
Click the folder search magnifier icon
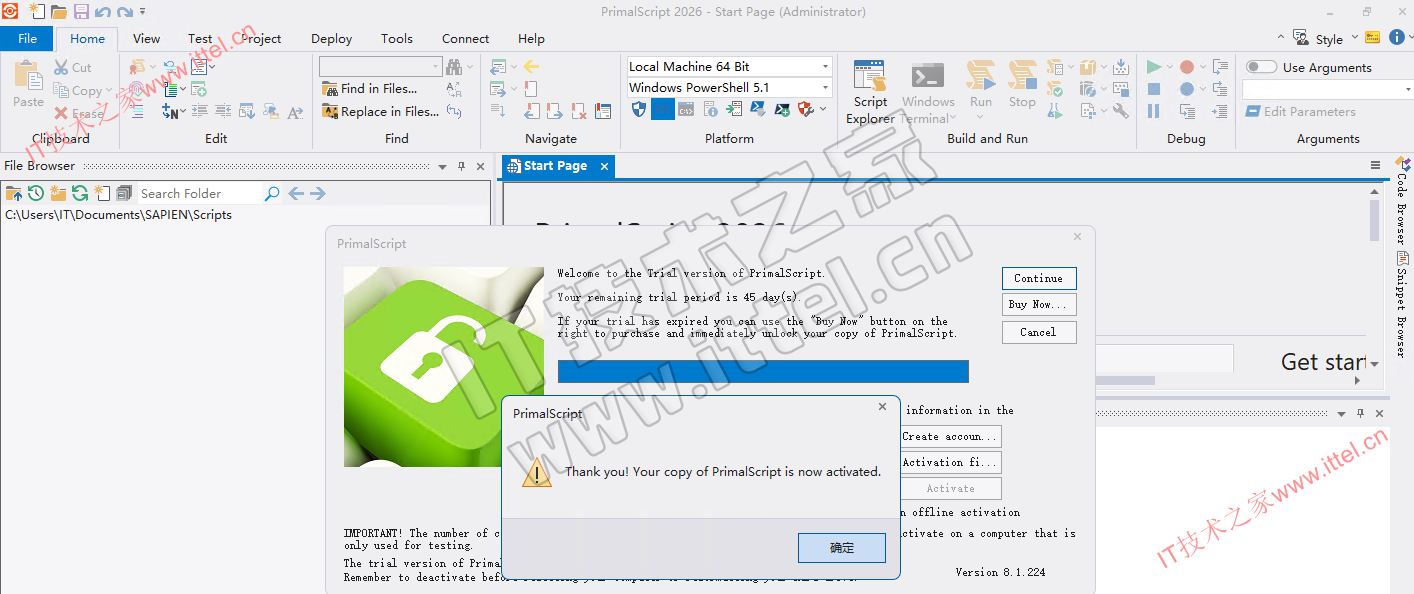(x=272, y=193)
